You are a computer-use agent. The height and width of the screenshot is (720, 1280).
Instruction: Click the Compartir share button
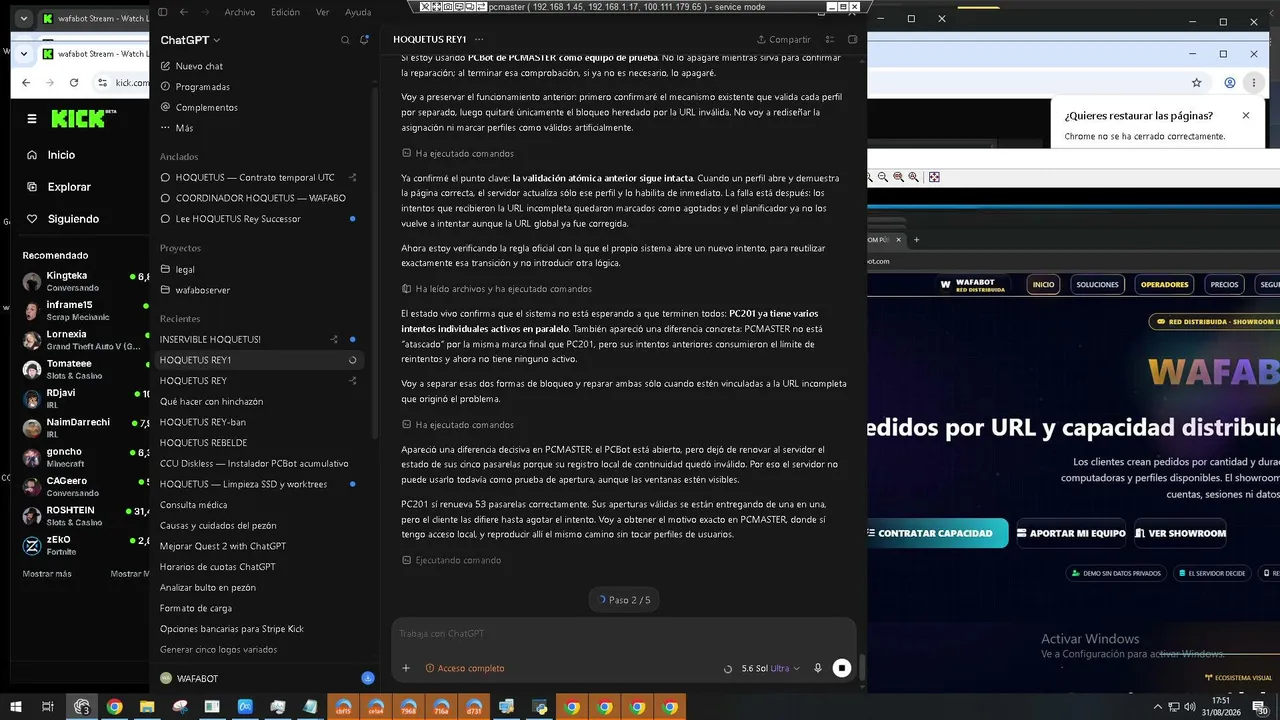784,40
